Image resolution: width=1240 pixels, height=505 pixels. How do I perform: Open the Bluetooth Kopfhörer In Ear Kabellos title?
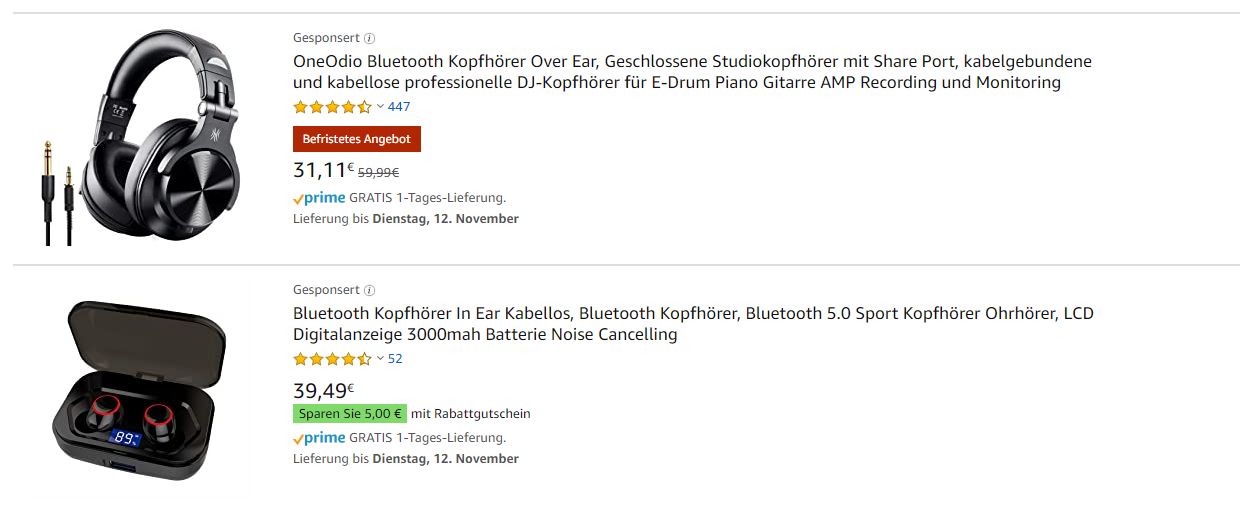(x=693, y=324)
